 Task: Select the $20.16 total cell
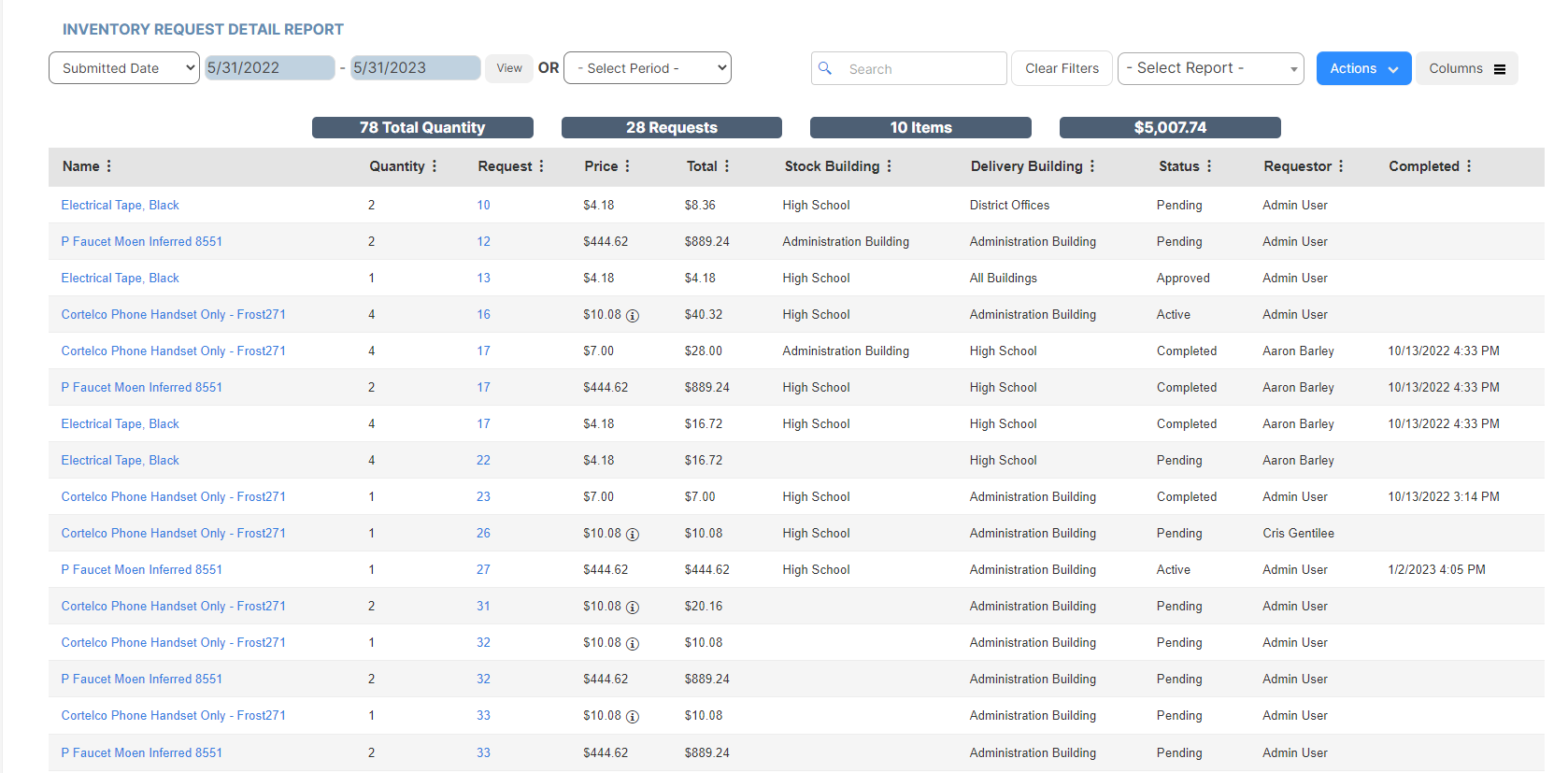click(703, 606)
